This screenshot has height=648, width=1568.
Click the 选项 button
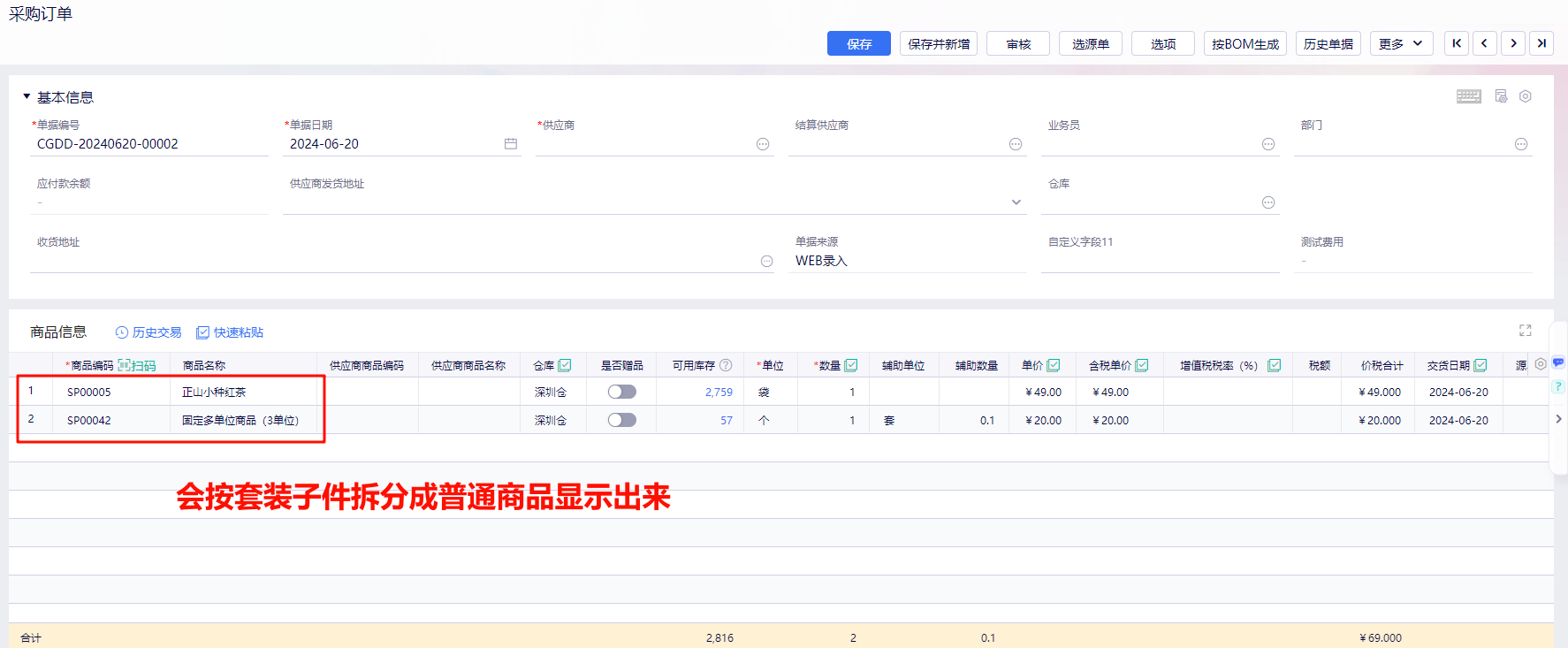coord(1163,43)
